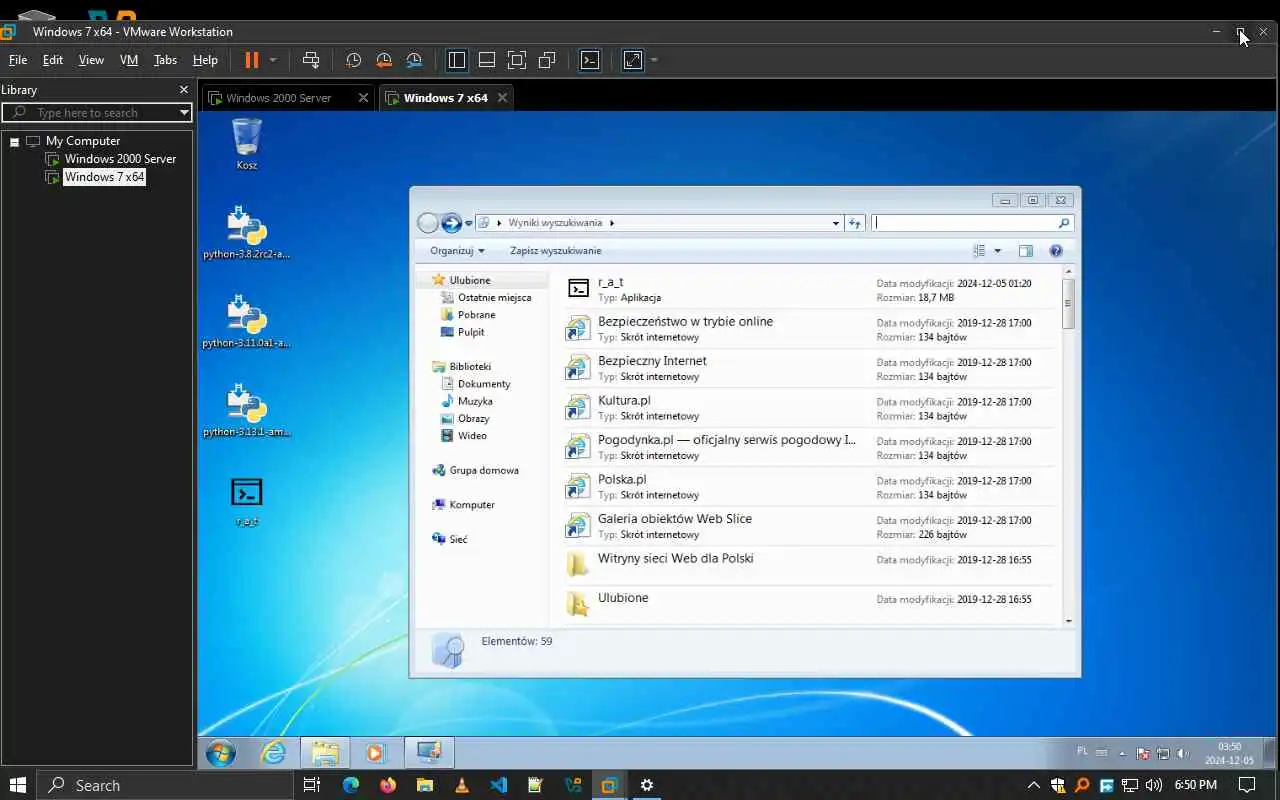Image resolution: width=1280 pixels, height=800 pixels.
Task: Click Zapisz wyszukiwanie button
Action: point(555,251)
